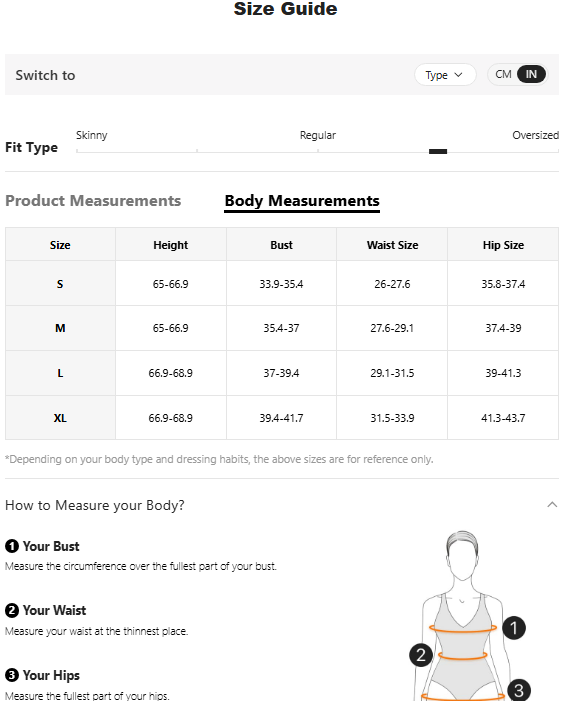The width and height of the screenshot is (566, 713).
Task: Select the Body Measurements tab
Action: tap(302, 201)
